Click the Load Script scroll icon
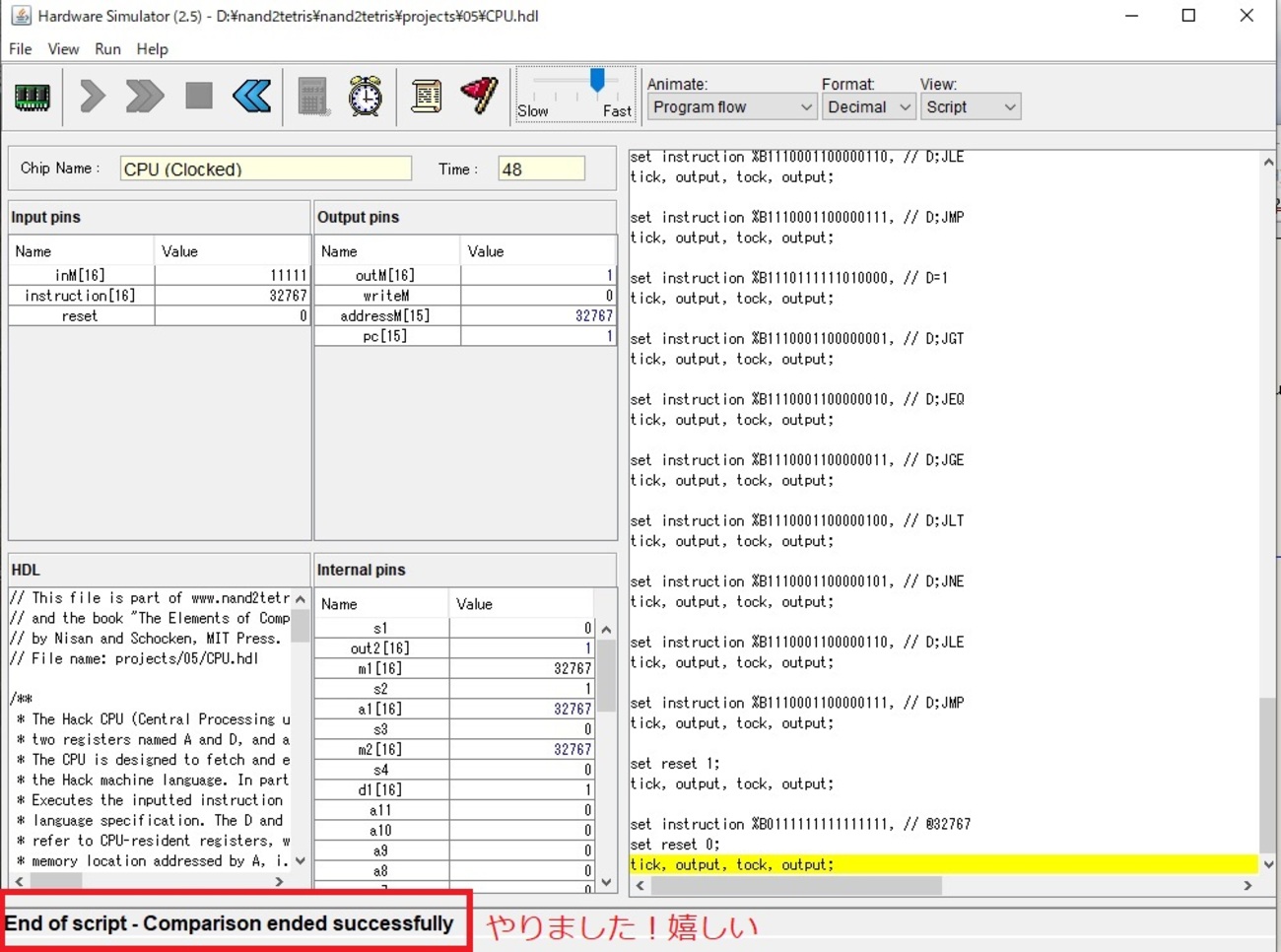The width and height of the screenshot is (1281, 952). tap(427, 96)
